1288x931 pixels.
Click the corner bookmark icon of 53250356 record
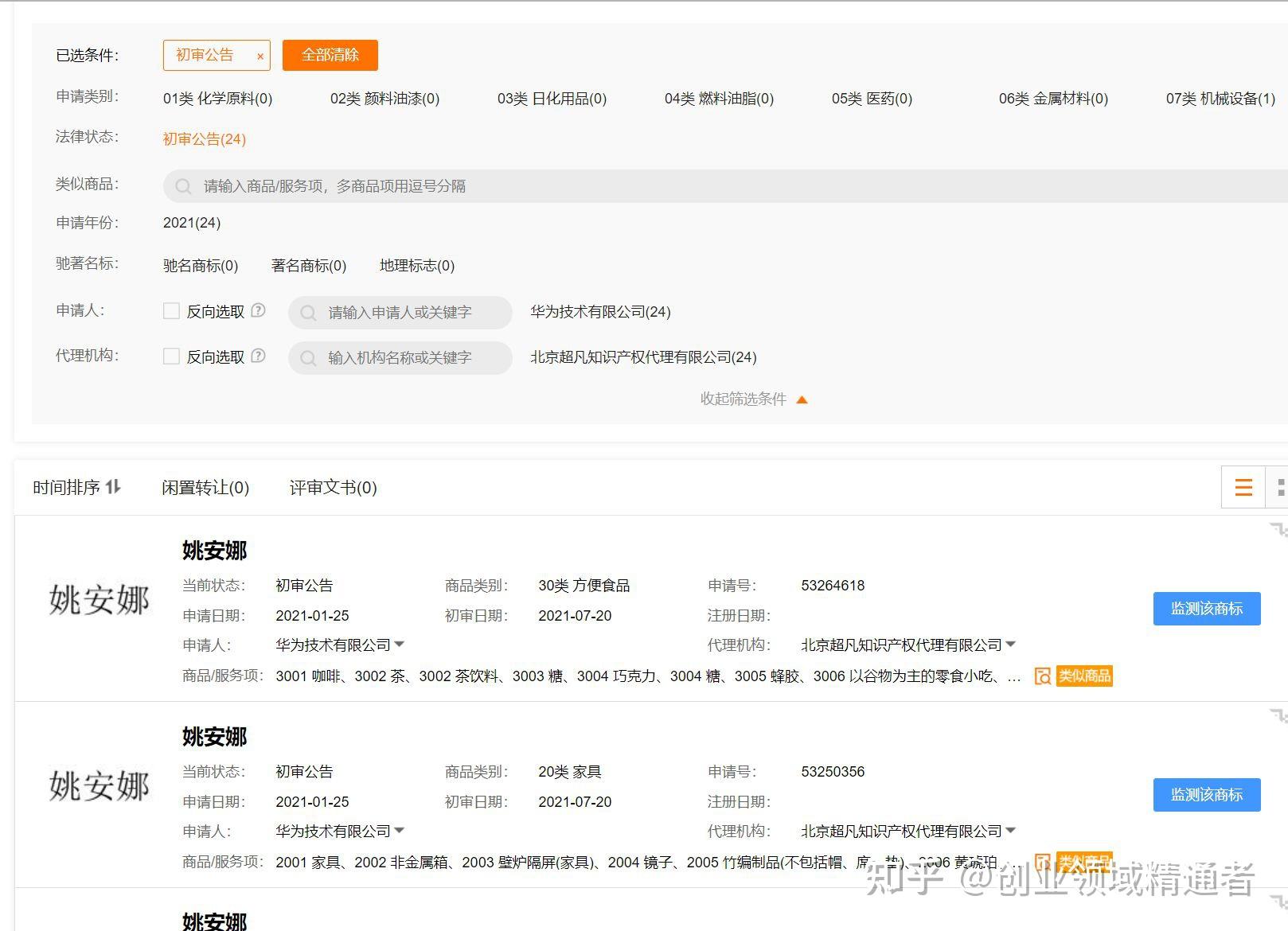1278,716
